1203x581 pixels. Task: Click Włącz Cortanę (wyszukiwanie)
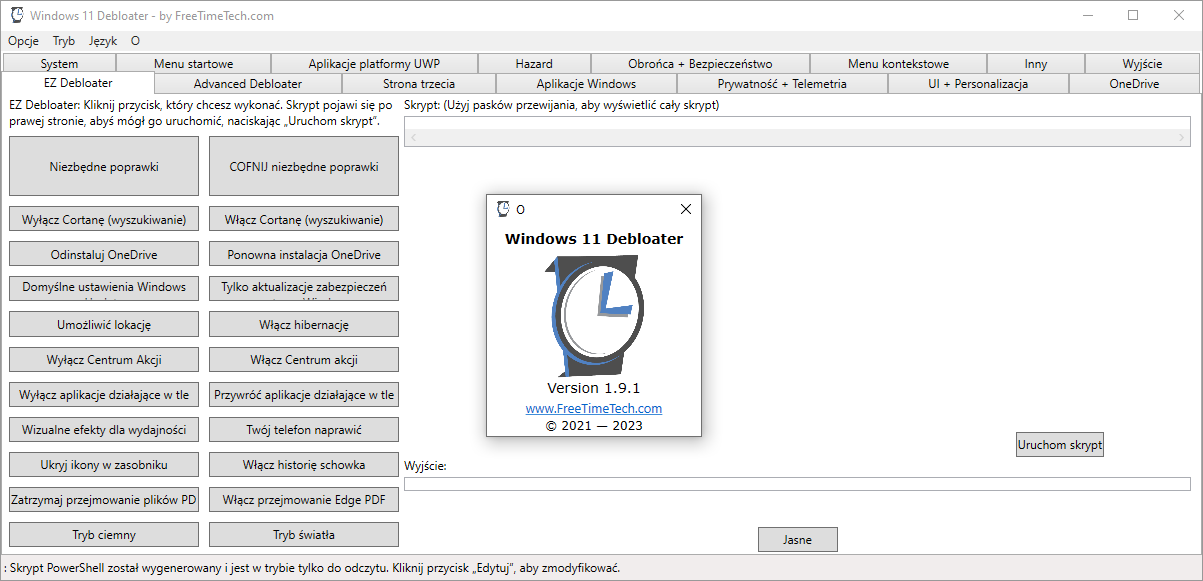(x=304, y=219)
